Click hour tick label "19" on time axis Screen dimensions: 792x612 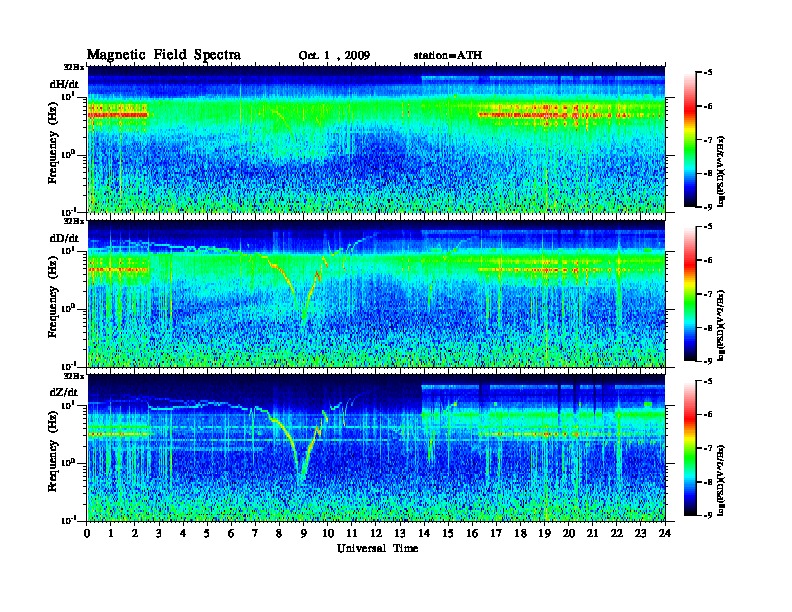544,534
